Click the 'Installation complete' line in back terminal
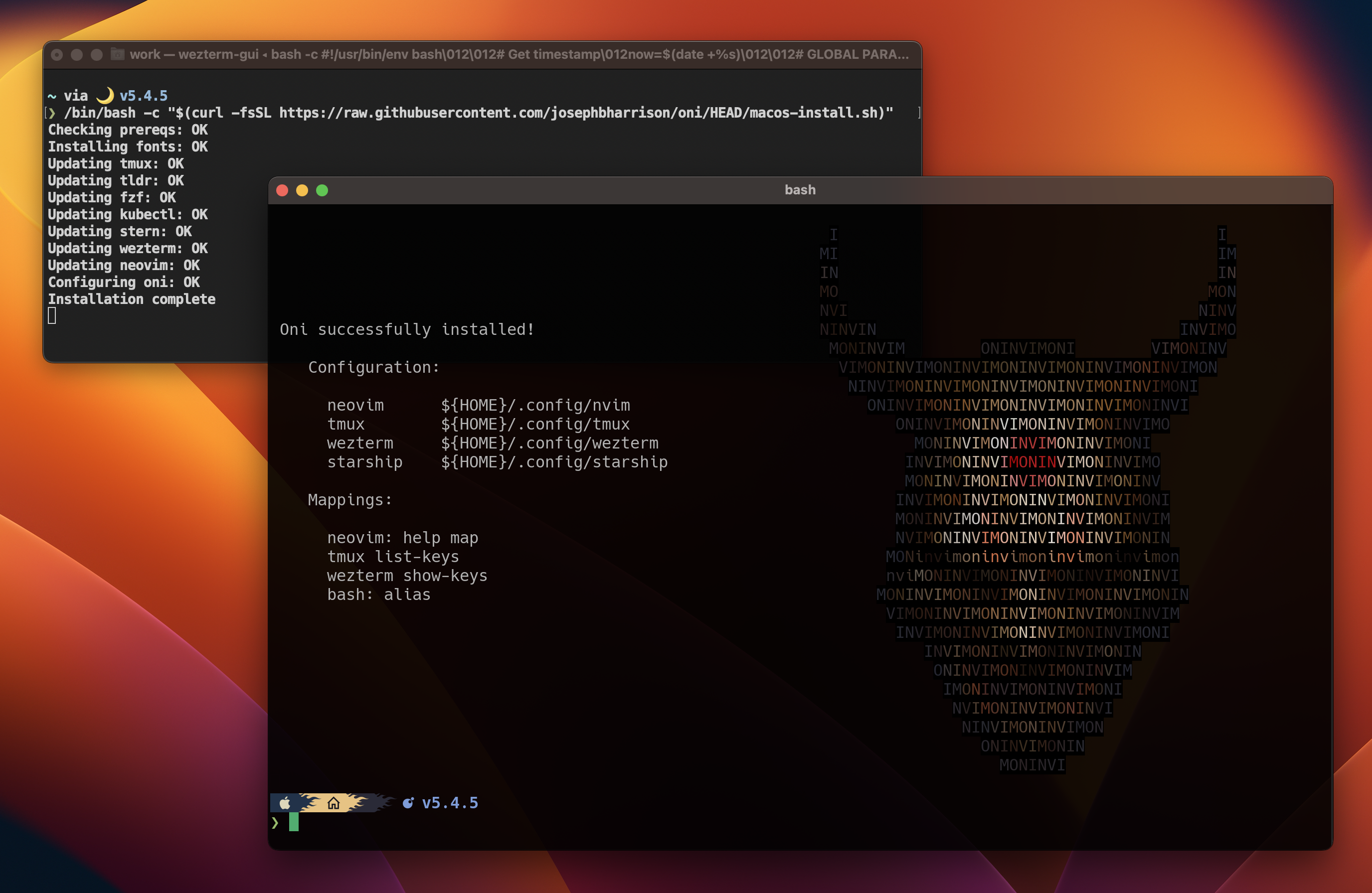 132,299
